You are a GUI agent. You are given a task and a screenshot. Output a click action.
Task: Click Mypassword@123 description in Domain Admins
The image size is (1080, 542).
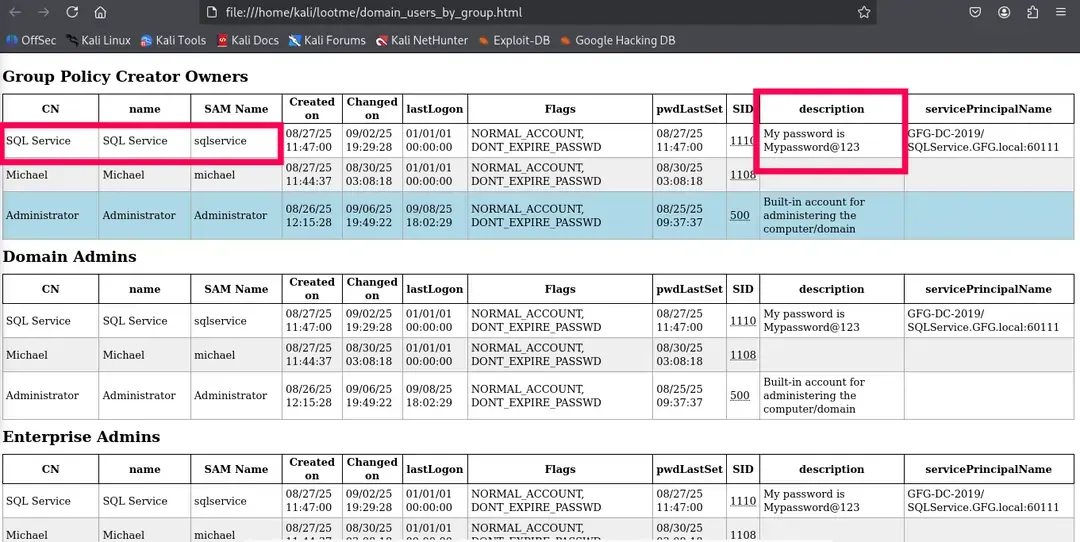tap(811, 321)
